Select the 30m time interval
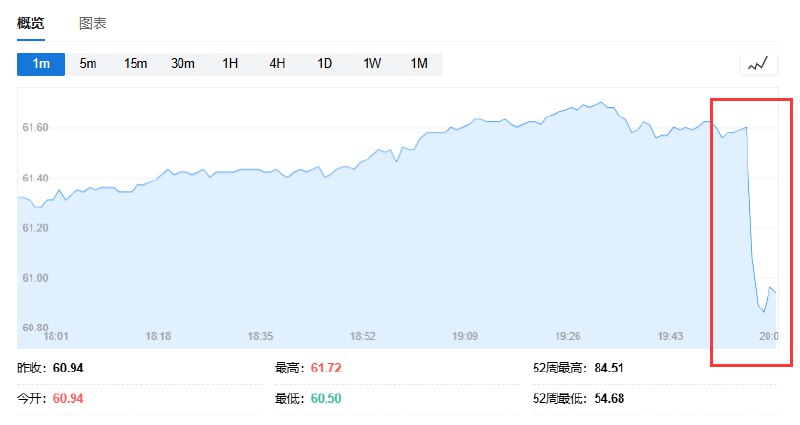Viewport: 800px width, 425px height. [183, 64]
